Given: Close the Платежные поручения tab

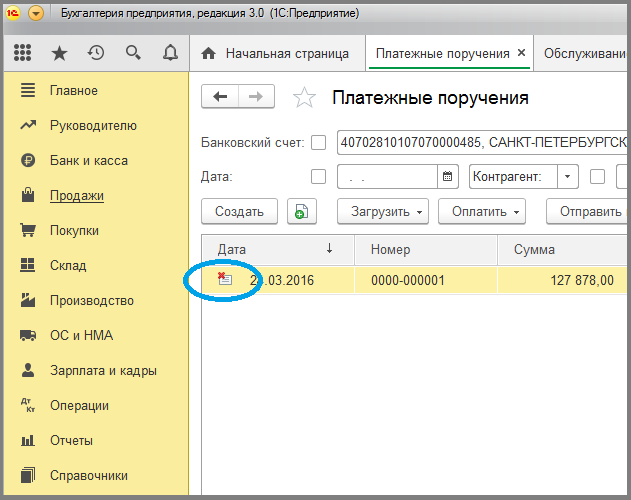Looking at the screenshot, I should (x=521, y=52).
